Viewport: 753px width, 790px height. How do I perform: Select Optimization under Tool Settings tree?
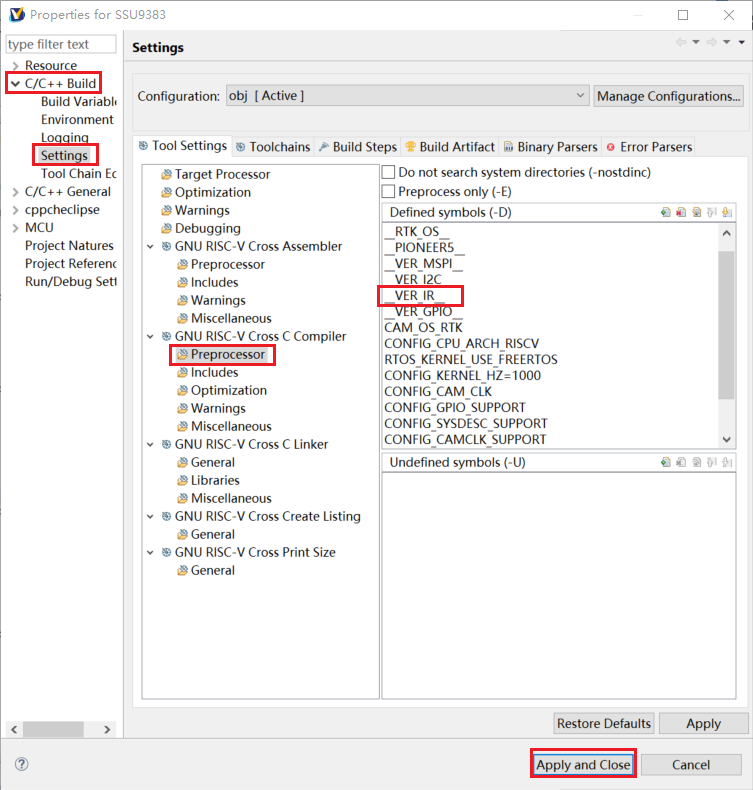[212, 192]
